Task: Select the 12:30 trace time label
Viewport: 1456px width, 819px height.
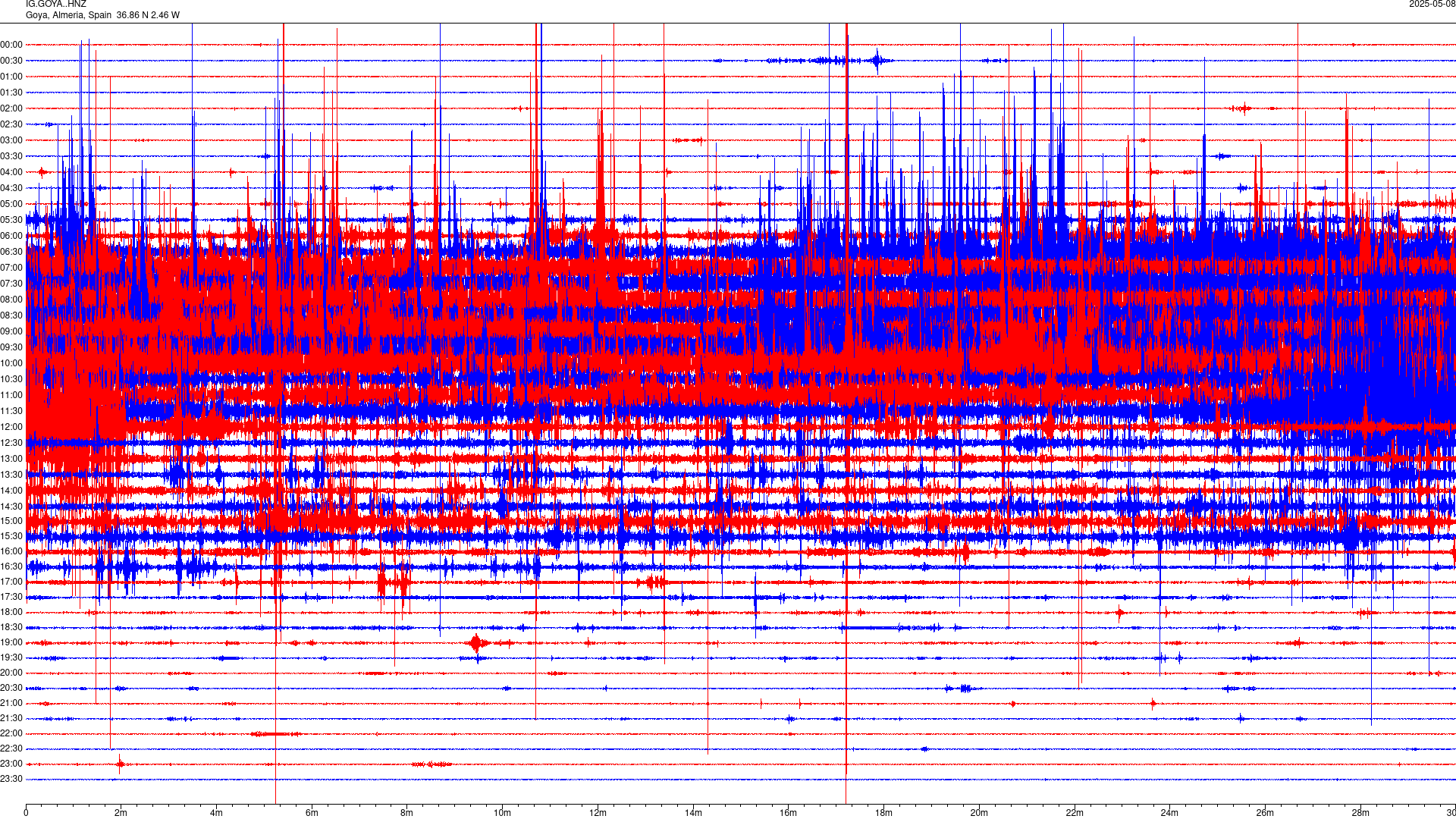Action: tap(11, 443)
